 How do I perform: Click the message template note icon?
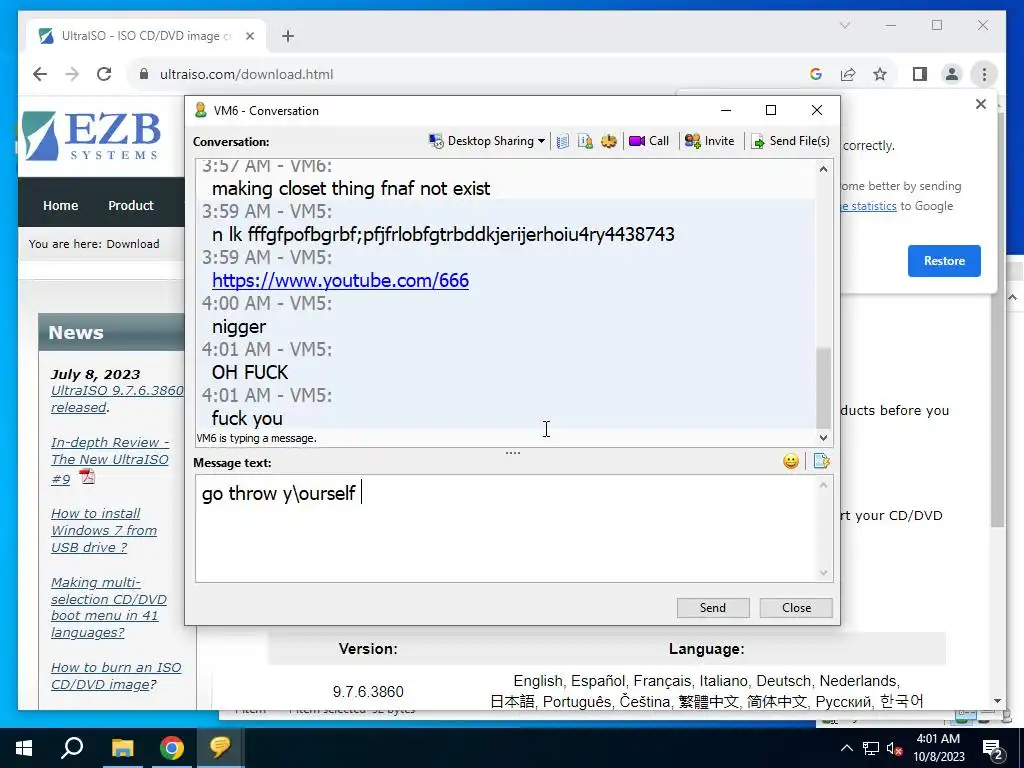coord(822,462)
